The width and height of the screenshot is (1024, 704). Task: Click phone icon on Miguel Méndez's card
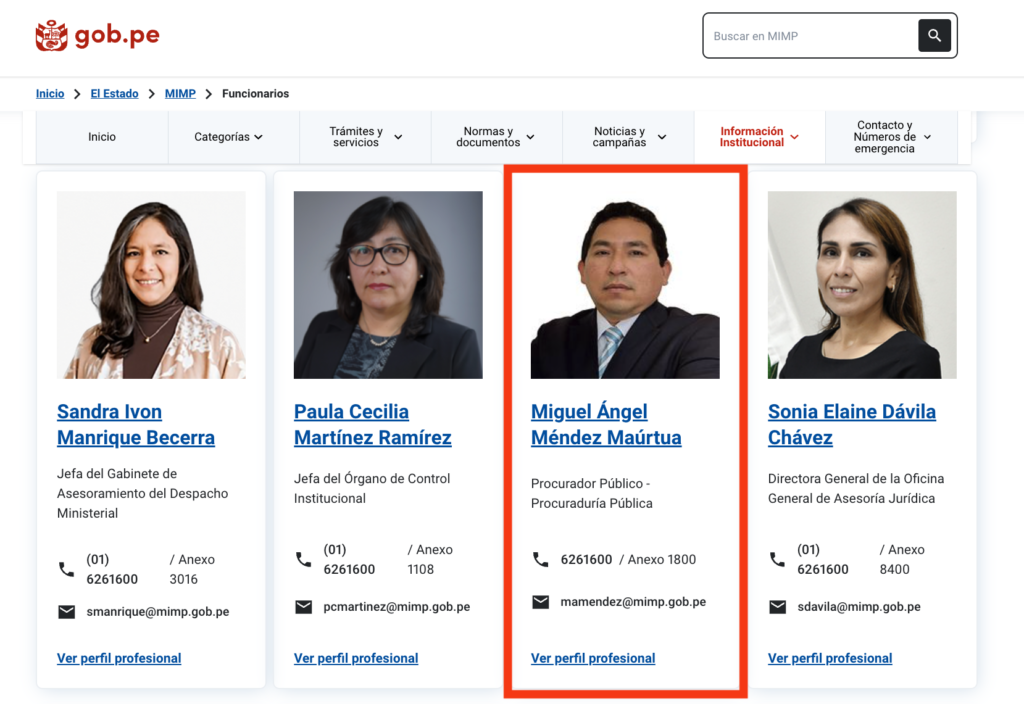pos(540,560)
